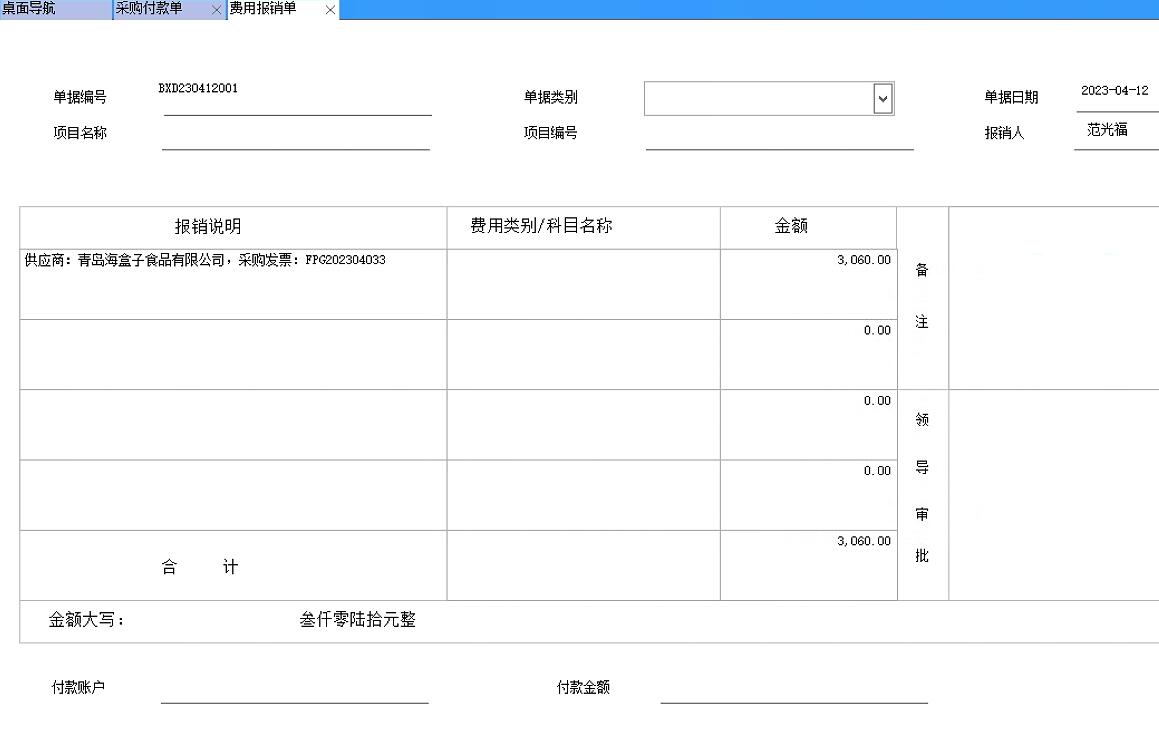Select the 费用报销单 tab
1159x730 pixels.
click(x=264, y=9)
